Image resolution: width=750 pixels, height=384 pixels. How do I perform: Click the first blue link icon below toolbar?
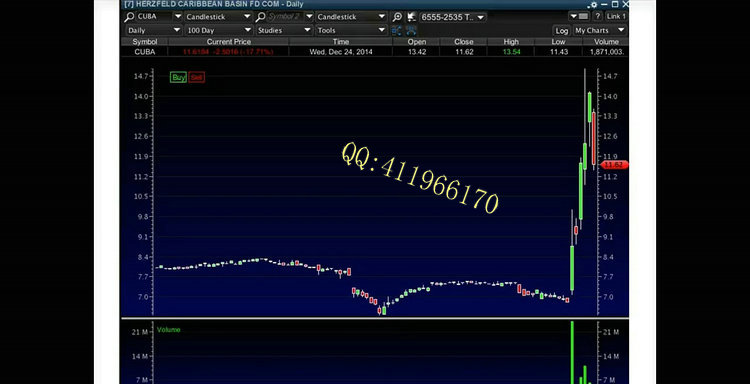(x=397, y=31)
